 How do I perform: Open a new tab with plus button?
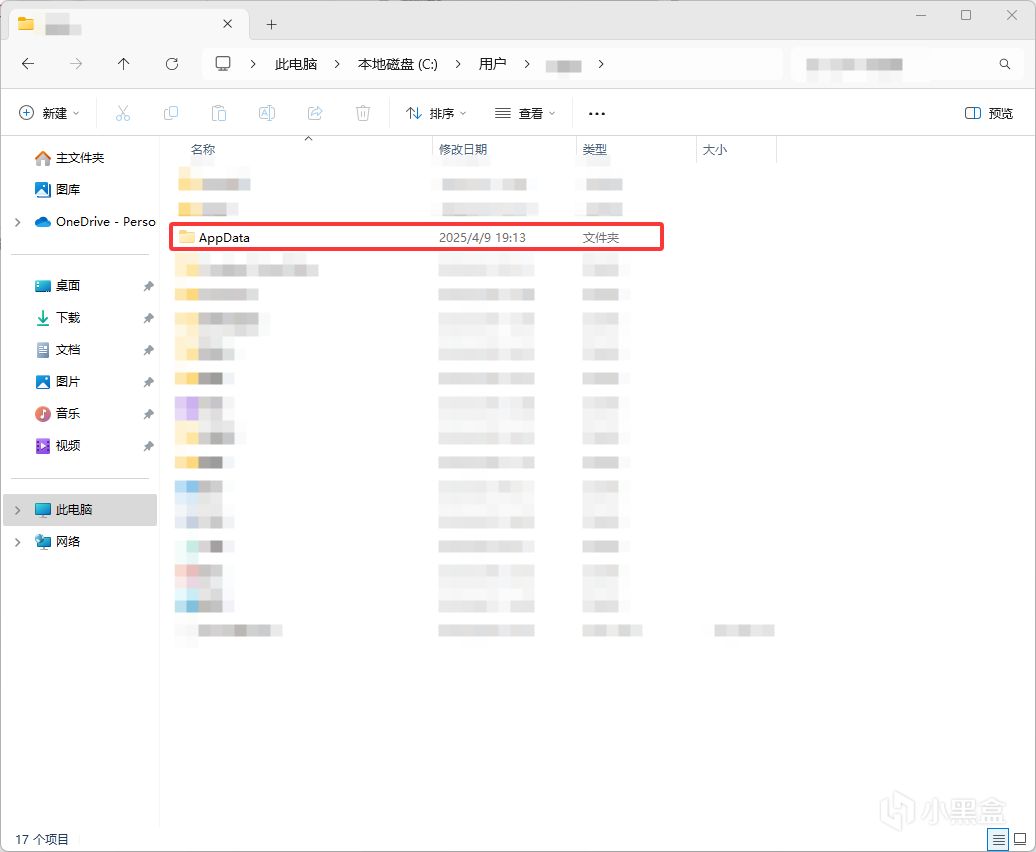(x=272, y=25)
